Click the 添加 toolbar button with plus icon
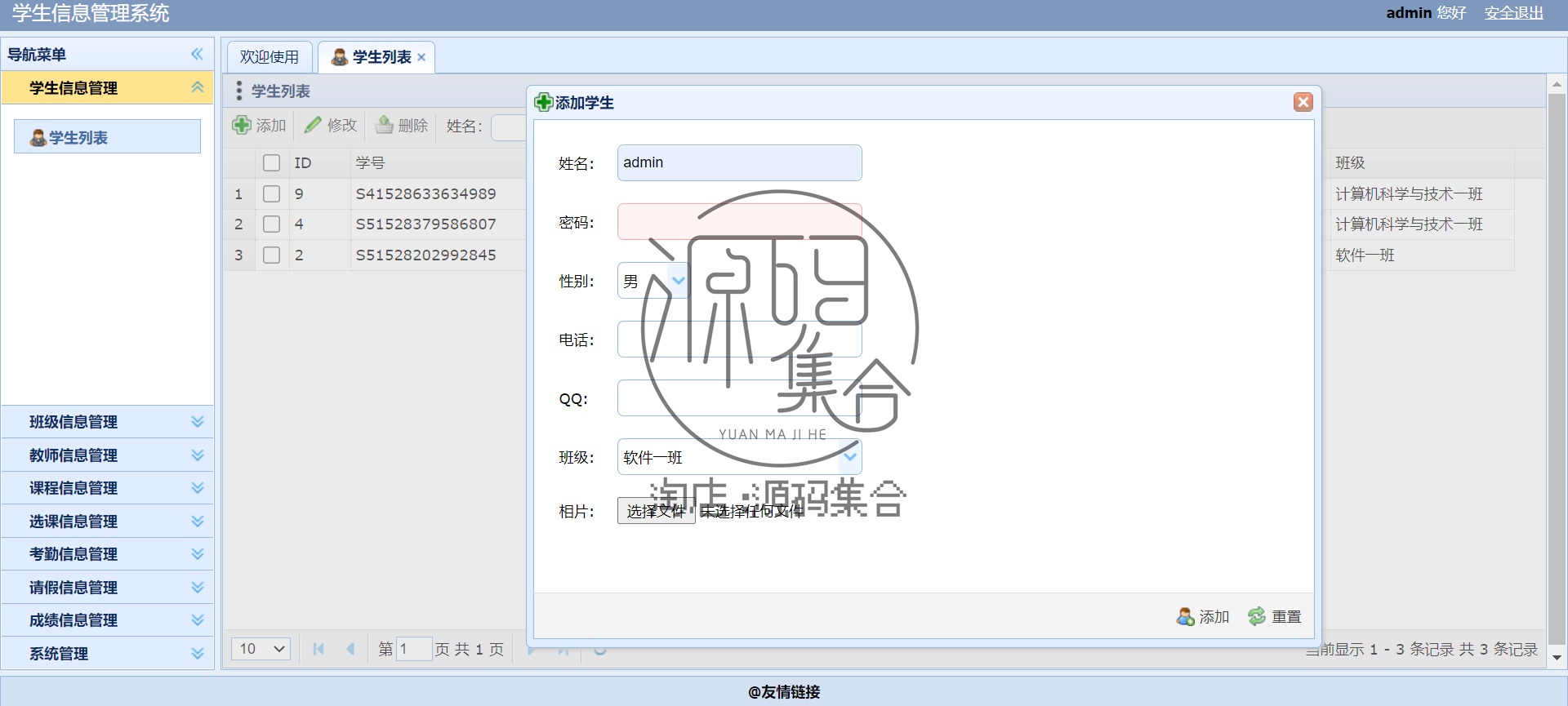1568x706 pixels. click(259, 125)
